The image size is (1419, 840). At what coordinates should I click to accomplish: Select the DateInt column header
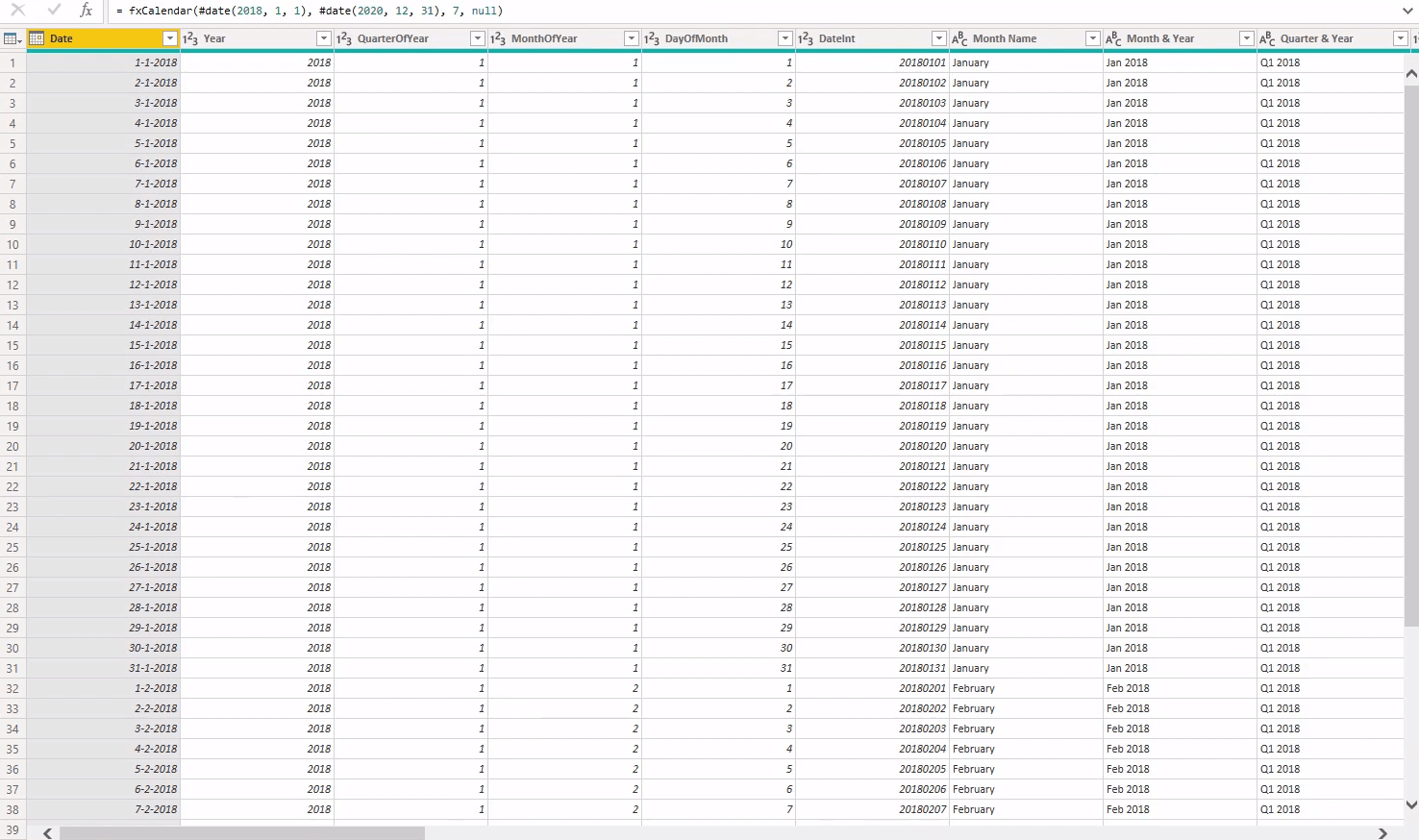(x=873, y=38)
